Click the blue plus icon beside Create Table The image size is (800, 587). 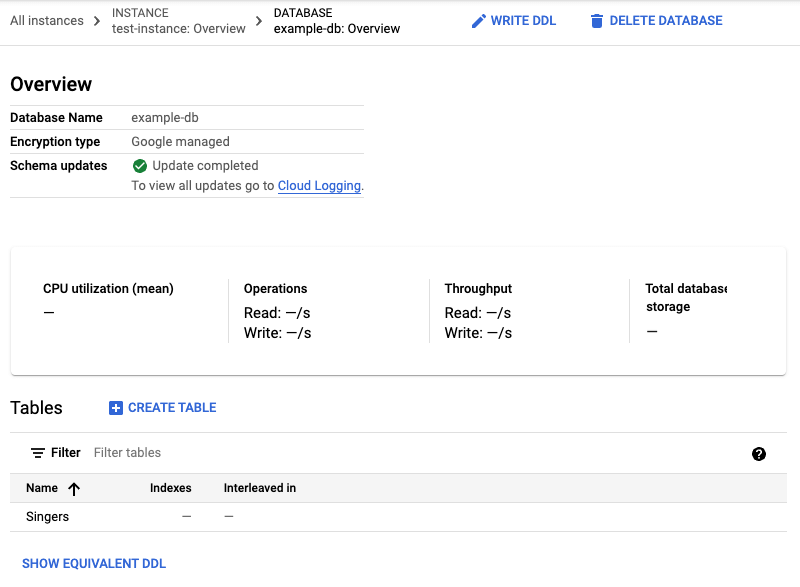pos(116,407)
